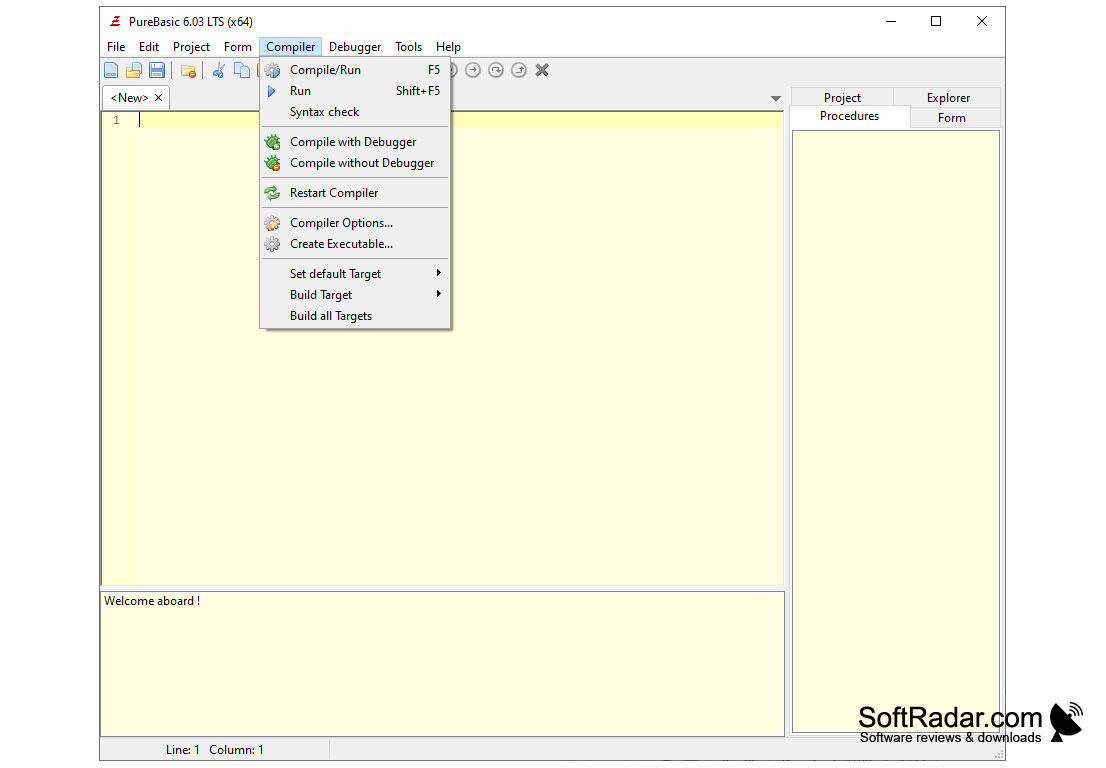Viewport: 1106px width, 768px height.
Task: Close the <New> file tab
Action: coord(159,97)
